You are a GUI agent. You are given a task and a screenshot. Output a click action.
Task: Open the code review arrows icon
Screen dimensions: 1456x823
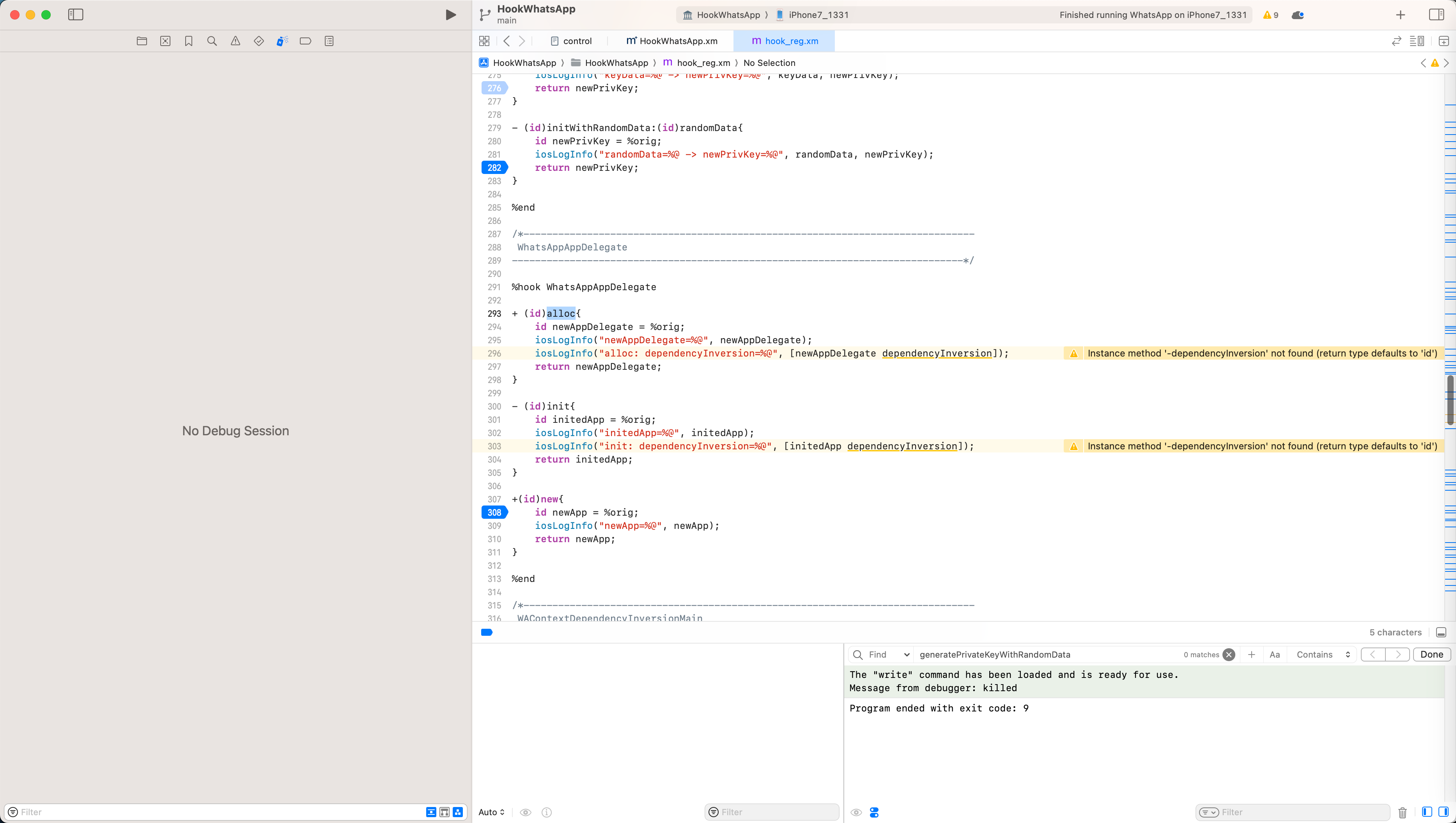[1397, 41]
